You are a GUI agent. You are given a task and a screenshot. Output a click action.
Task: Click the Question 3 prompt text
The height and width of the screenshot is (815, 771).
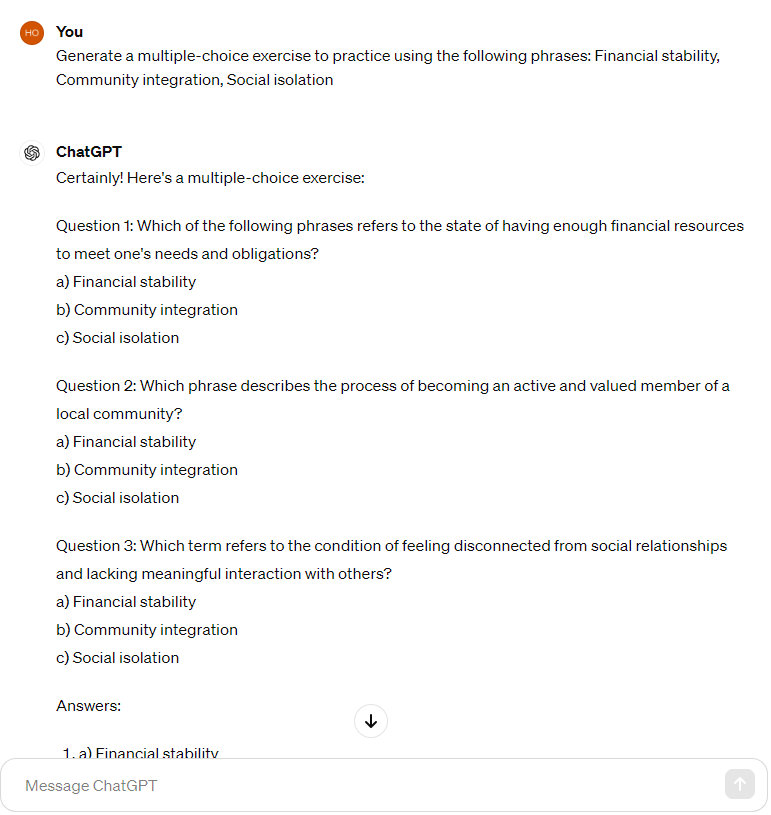pyautogui.click(x=391, y=559)
